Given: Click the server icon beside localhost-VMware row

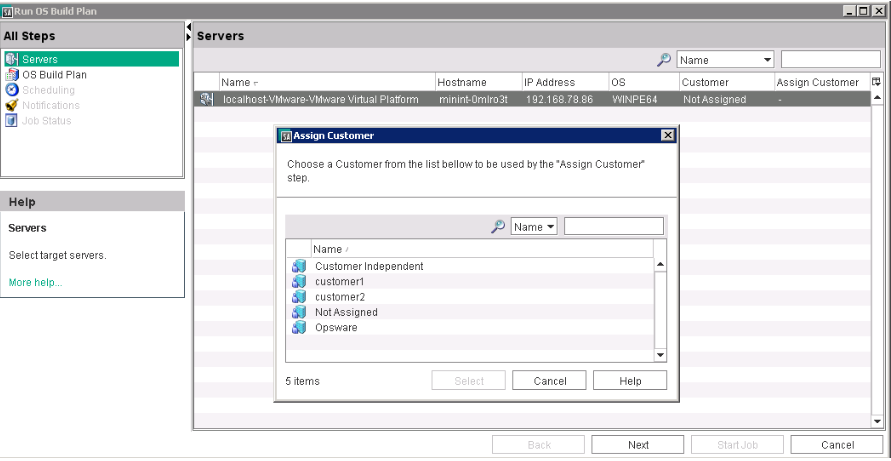Looking at the screenshot, I should tap(206, 99).
